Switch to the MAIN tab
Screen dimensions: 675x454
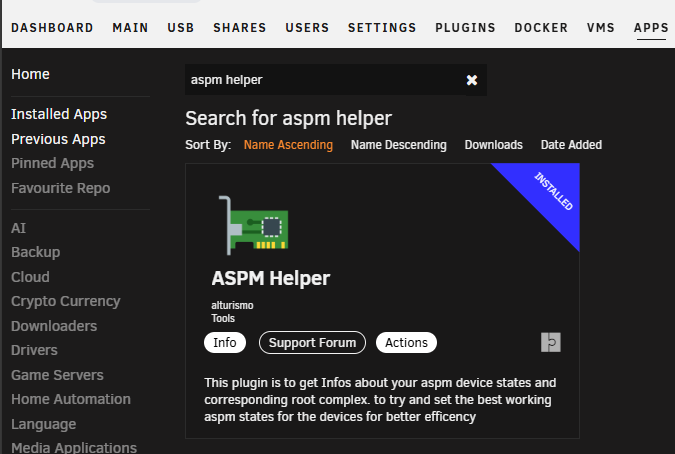pos(130,28)
